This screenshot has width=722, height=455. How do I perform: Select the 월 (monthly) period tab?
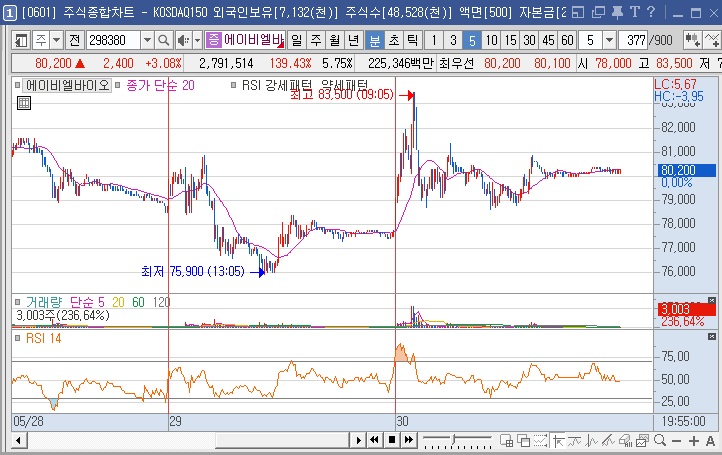tap(335, 41)
